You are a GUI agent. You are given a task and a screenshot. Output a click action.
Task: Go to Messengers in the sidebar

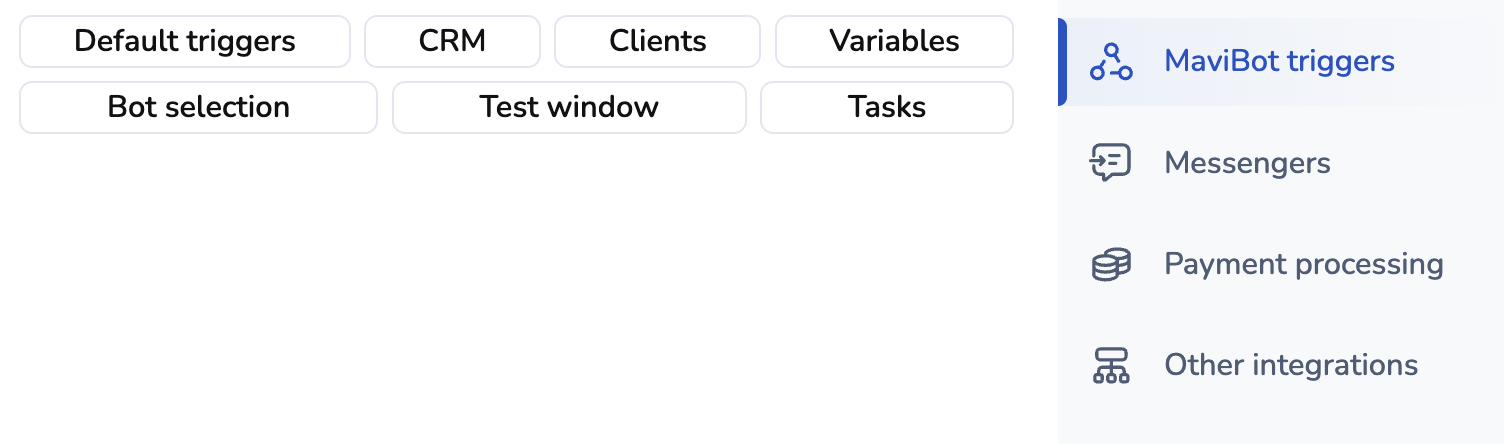pos(1247,163)
